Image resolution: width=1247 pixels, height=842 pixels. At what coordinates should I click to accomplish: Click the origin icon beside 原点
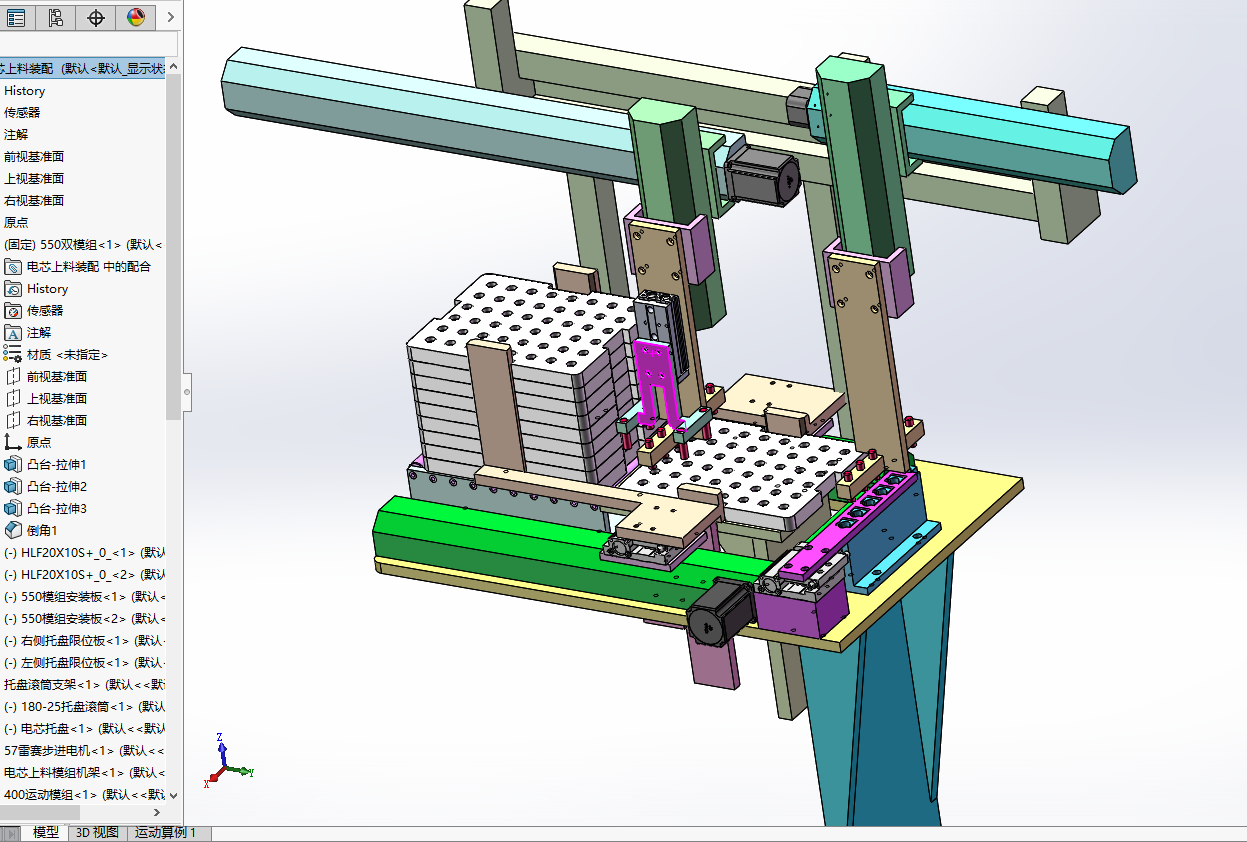(x=13, y=442)
